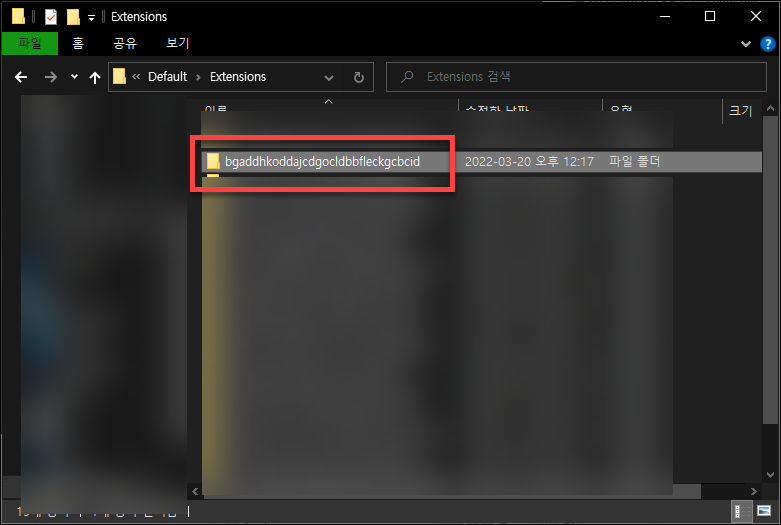Expand the ribbon with the chevron
The height and width of the screenshot is (525, 781).
pos(746,44)
